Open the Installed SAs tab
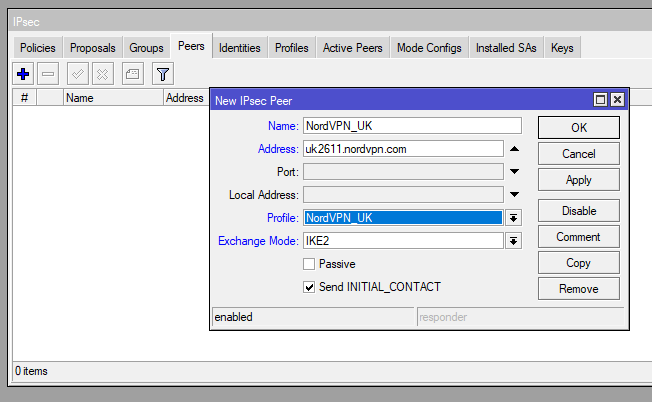 pos(506,48)
